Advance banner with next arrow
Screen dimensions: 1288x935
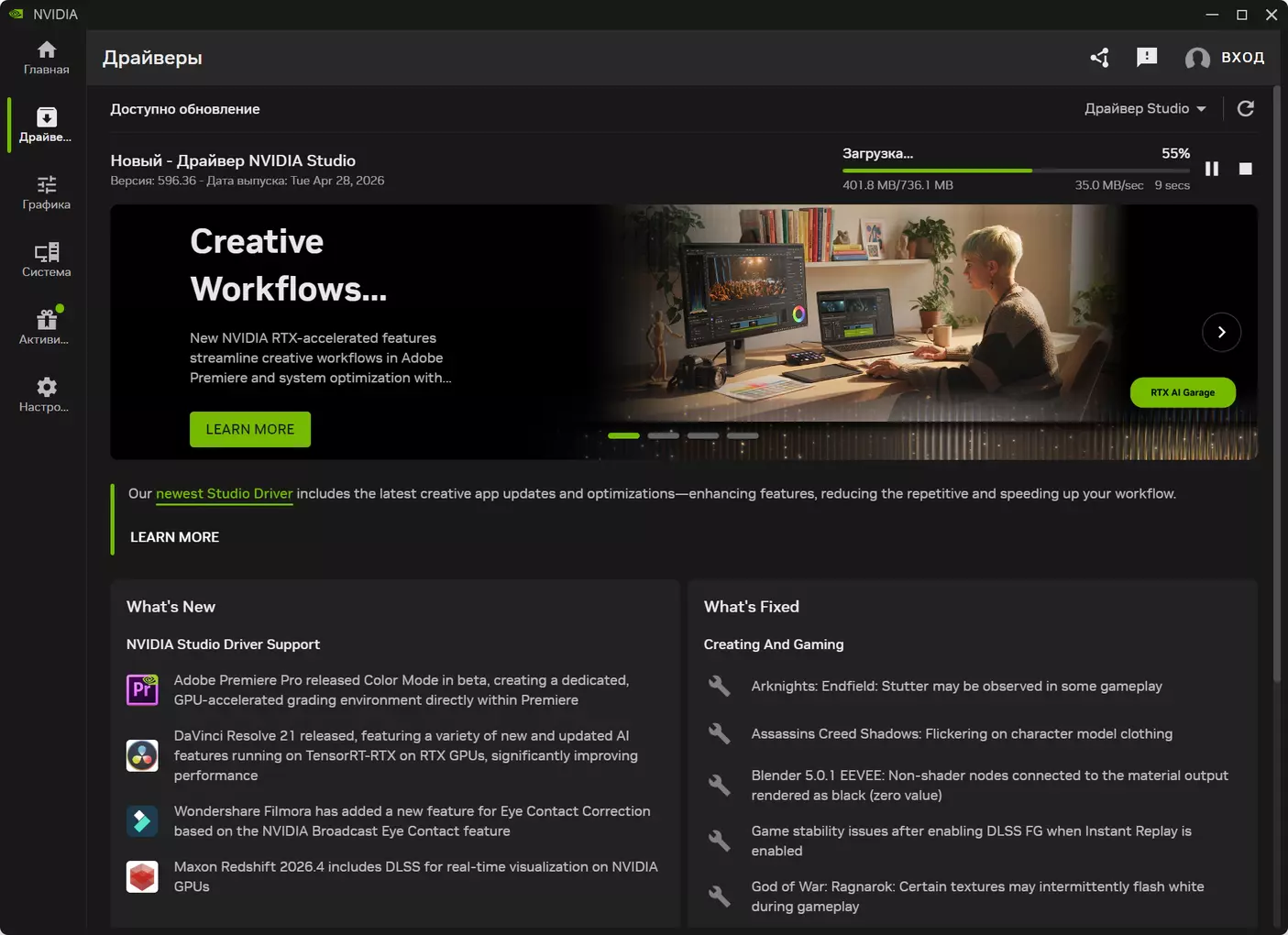[1221, 333]
